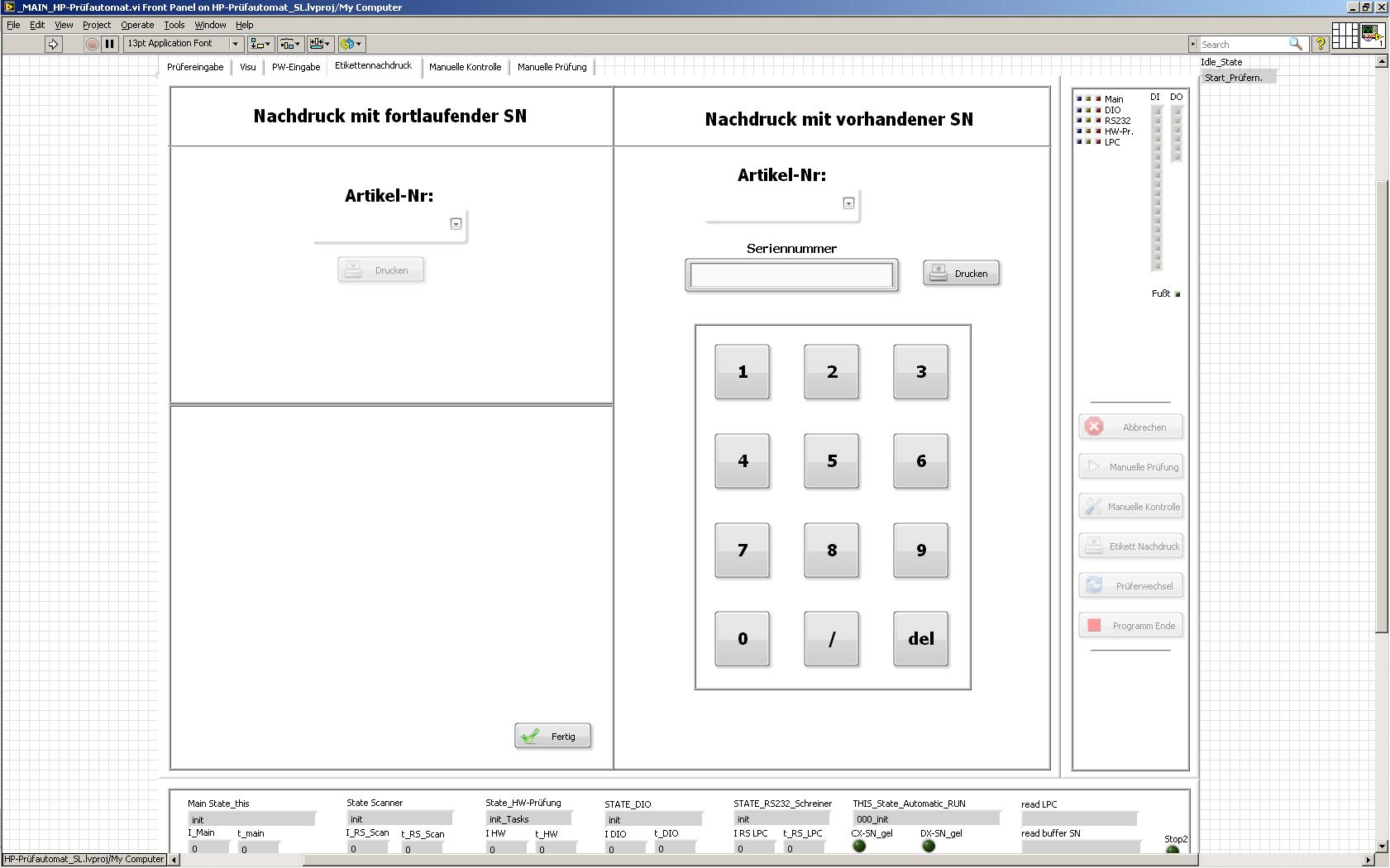This screenshot has width=1390, height=868.
Task: Tap keypad button 4
Action: pyautogui.click(x=743, y=461)
